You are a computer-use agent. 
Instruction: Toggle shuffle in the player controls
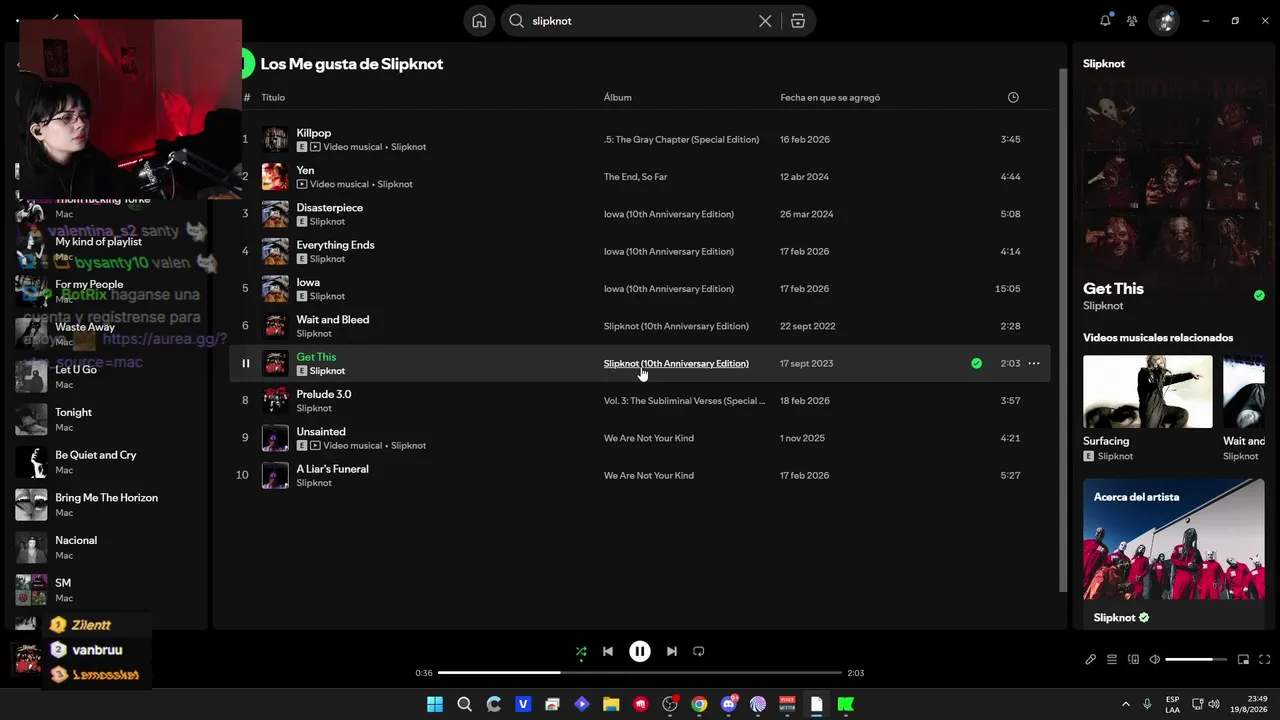(x=581, y=651)
